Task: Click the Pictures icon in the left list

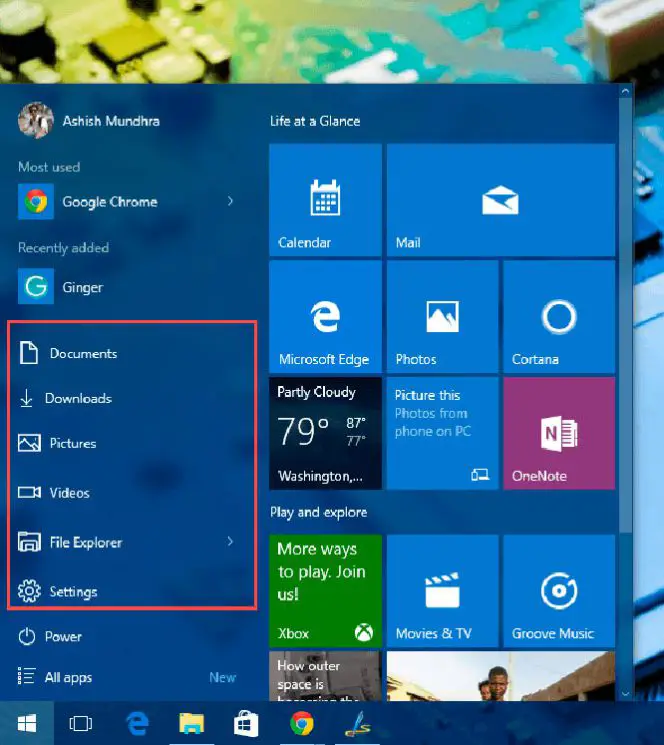Action: (29, 443)
